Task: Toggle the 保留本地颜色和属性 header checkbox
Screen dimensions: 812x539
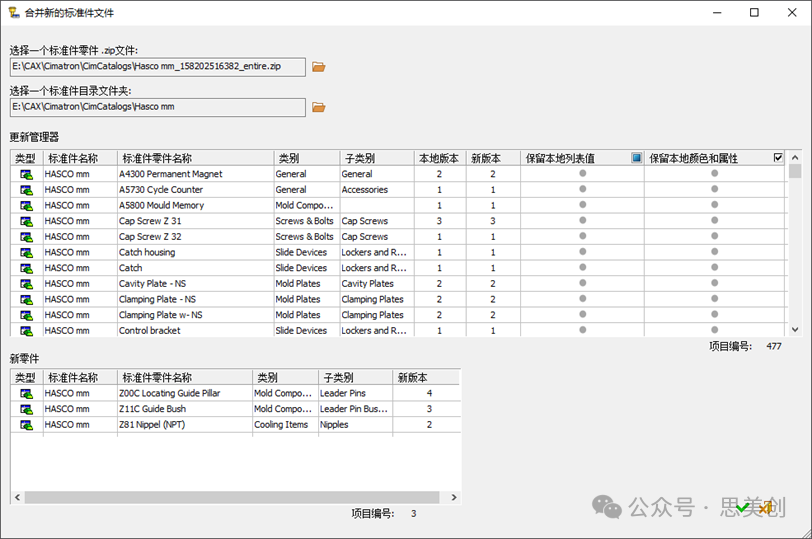Action: coord(778,157)
